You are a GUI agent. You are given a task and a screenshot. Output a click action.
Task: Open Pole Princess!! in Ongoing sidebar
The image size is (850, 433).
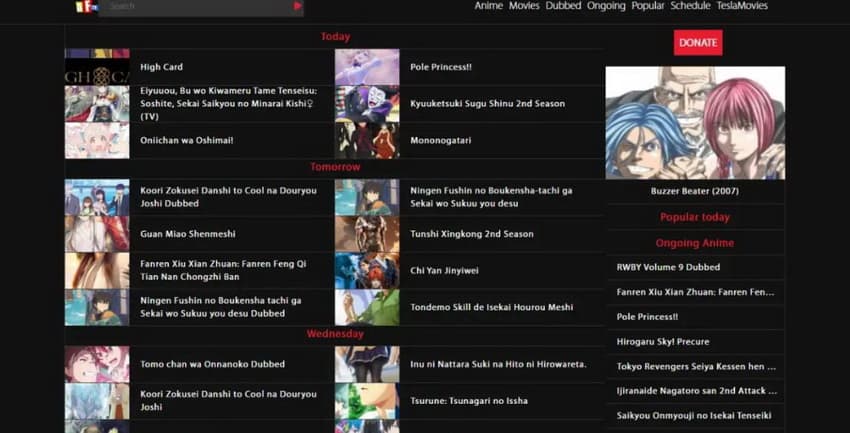tap(647, 316)
